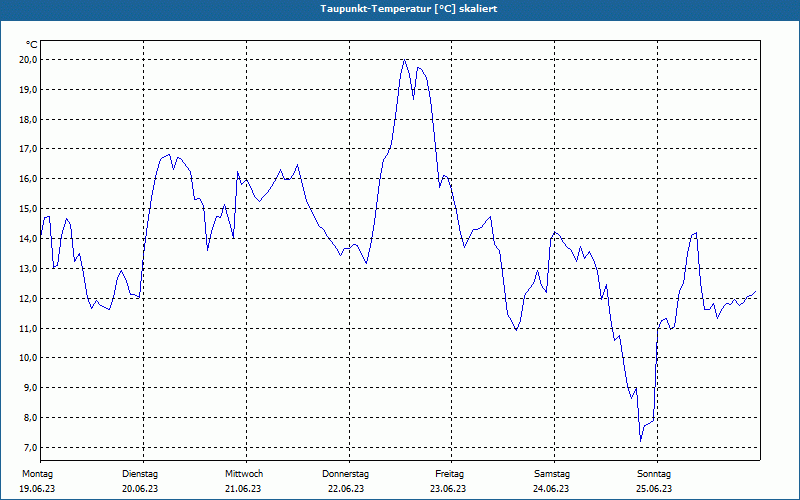Click the 'Donnerstag' day label

(345, 474)
